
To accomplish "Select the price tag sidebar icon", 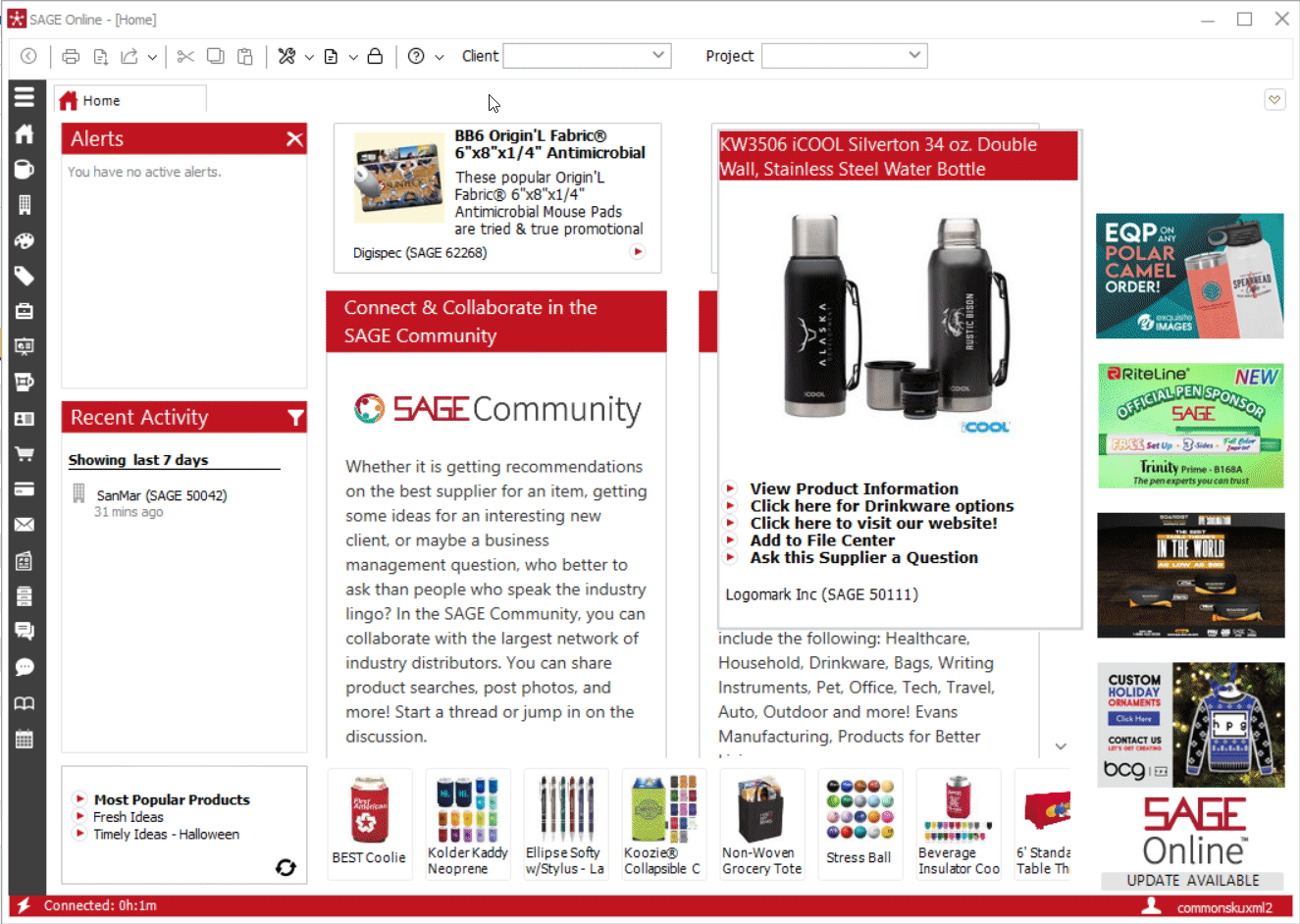I will pos(25,277).
